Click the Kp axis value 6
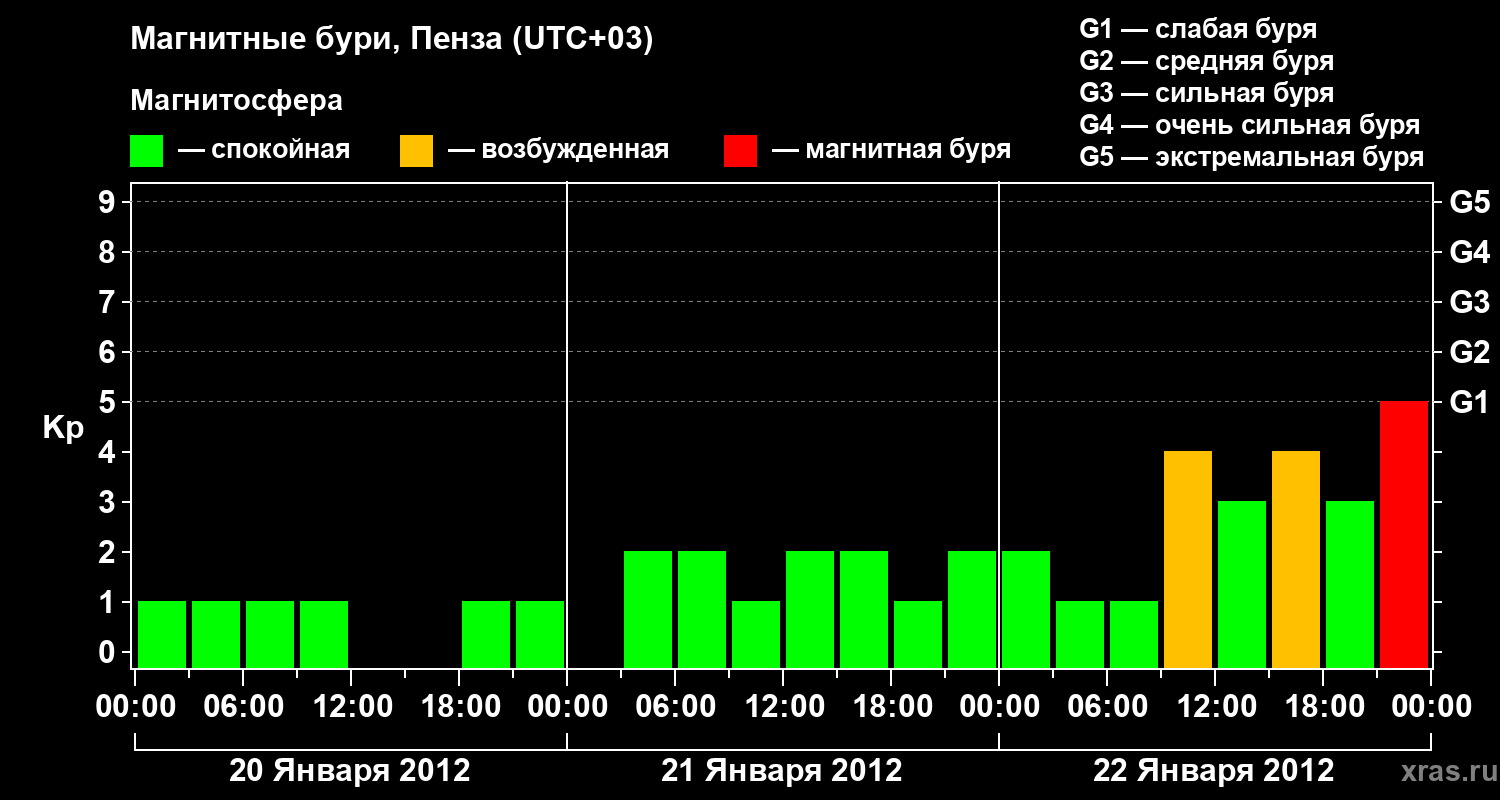The width and height of the screenshot is (1500, 800). 109,352
